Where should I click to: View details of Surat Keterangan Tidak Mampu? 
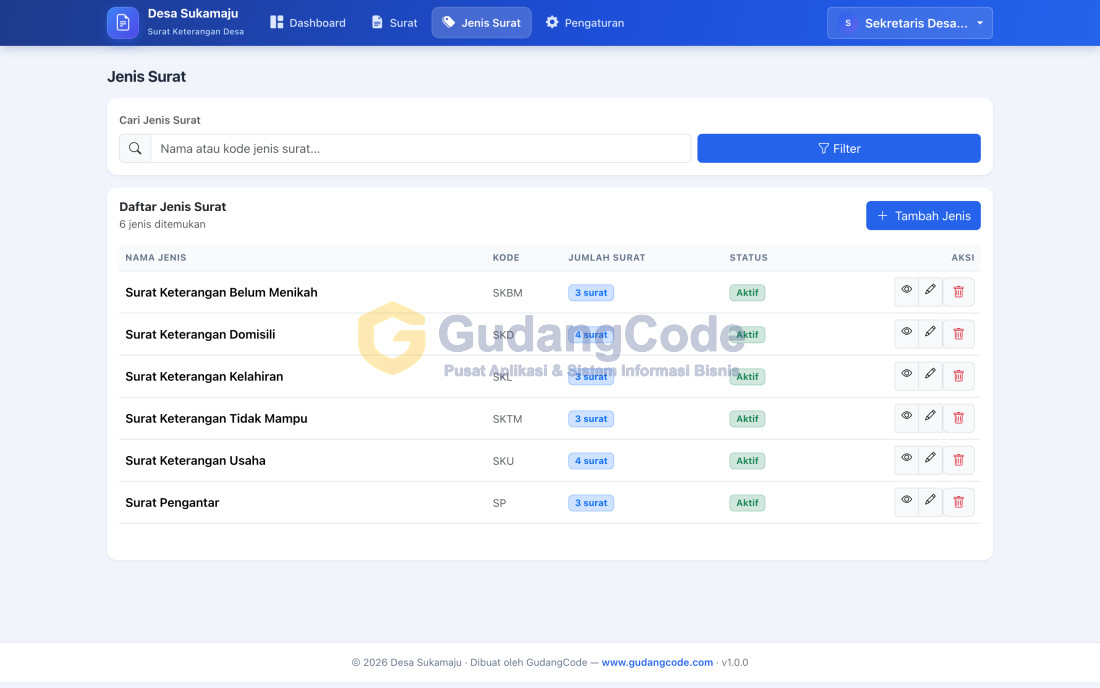point(906,418)
